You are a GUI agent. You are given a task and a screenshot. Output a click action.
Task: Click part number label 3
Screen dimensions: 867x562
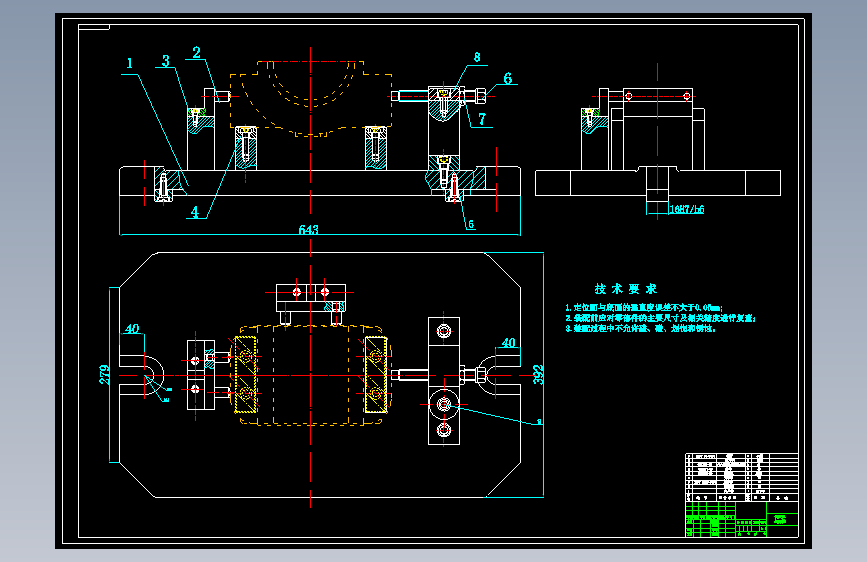165,61
